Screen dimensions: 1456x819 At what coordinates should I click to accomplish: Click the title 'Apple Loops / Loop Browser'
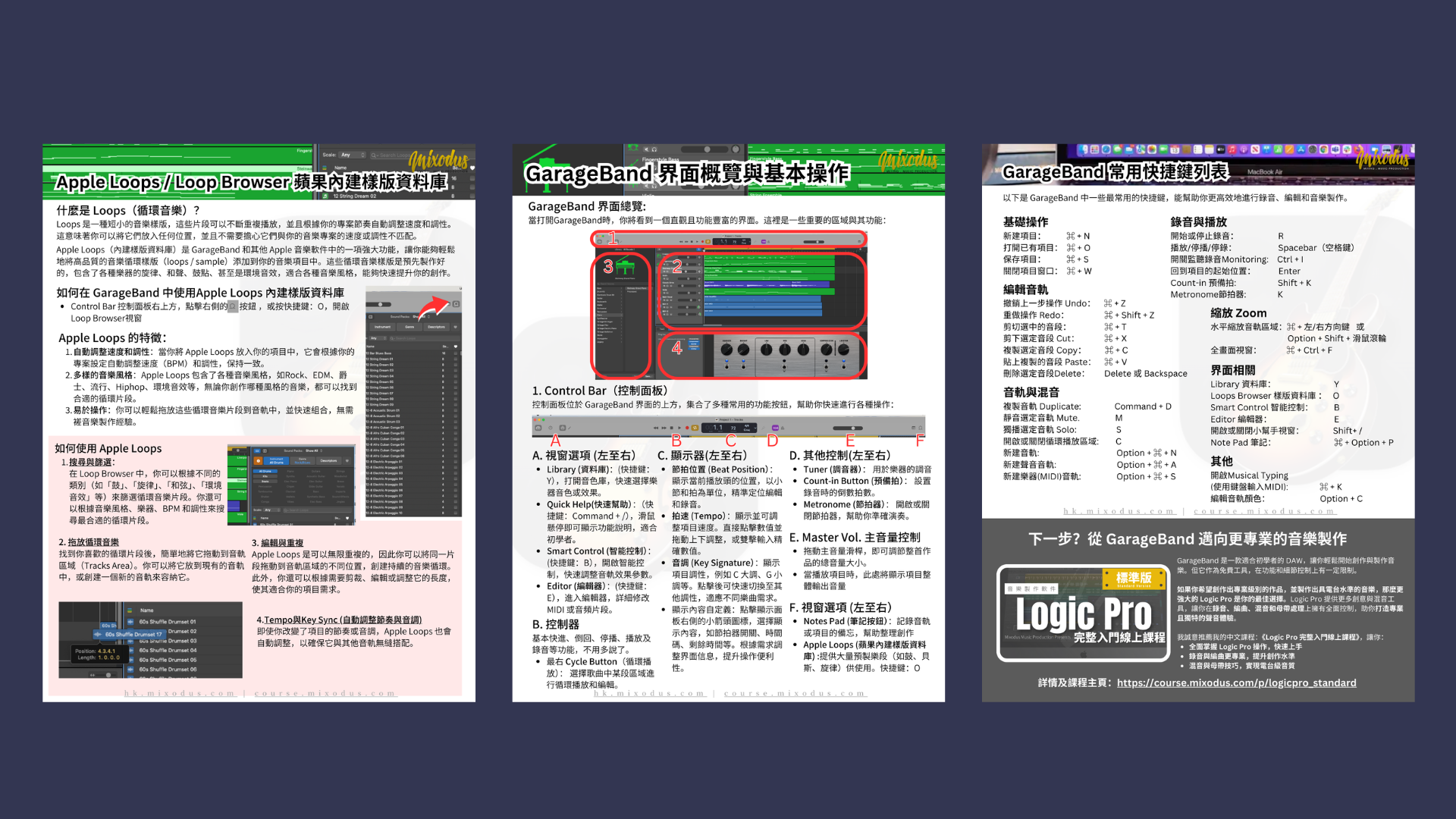(173, 182)
